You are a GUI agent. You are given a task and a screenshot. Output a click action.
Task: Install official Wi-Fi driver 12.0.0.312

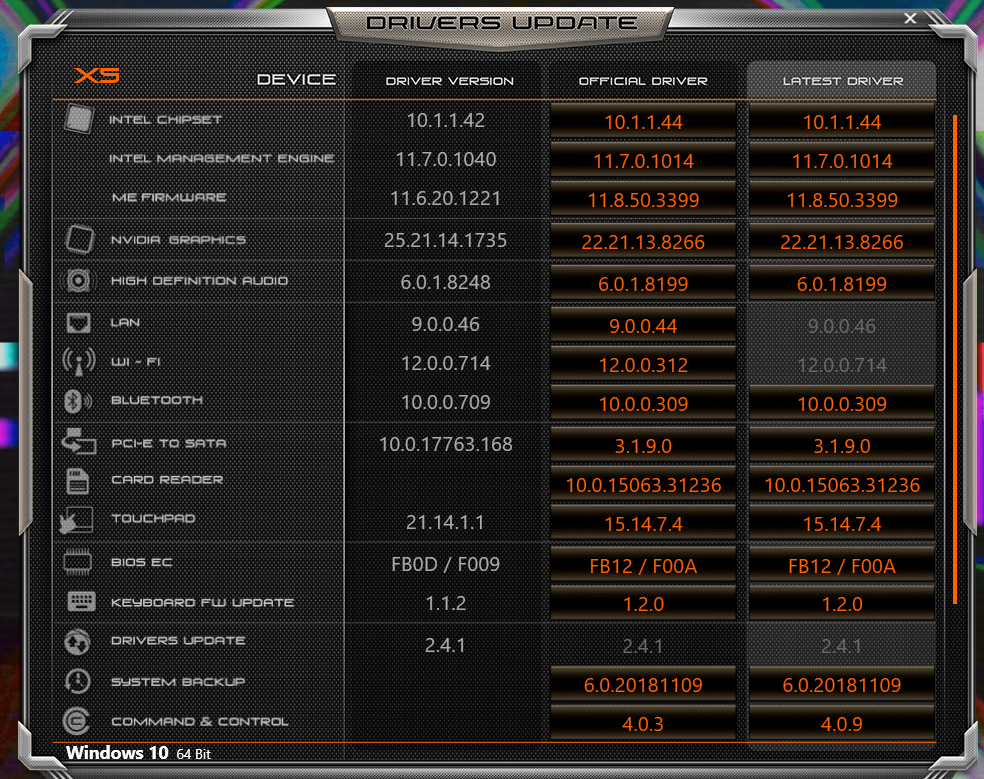[643, 364]
